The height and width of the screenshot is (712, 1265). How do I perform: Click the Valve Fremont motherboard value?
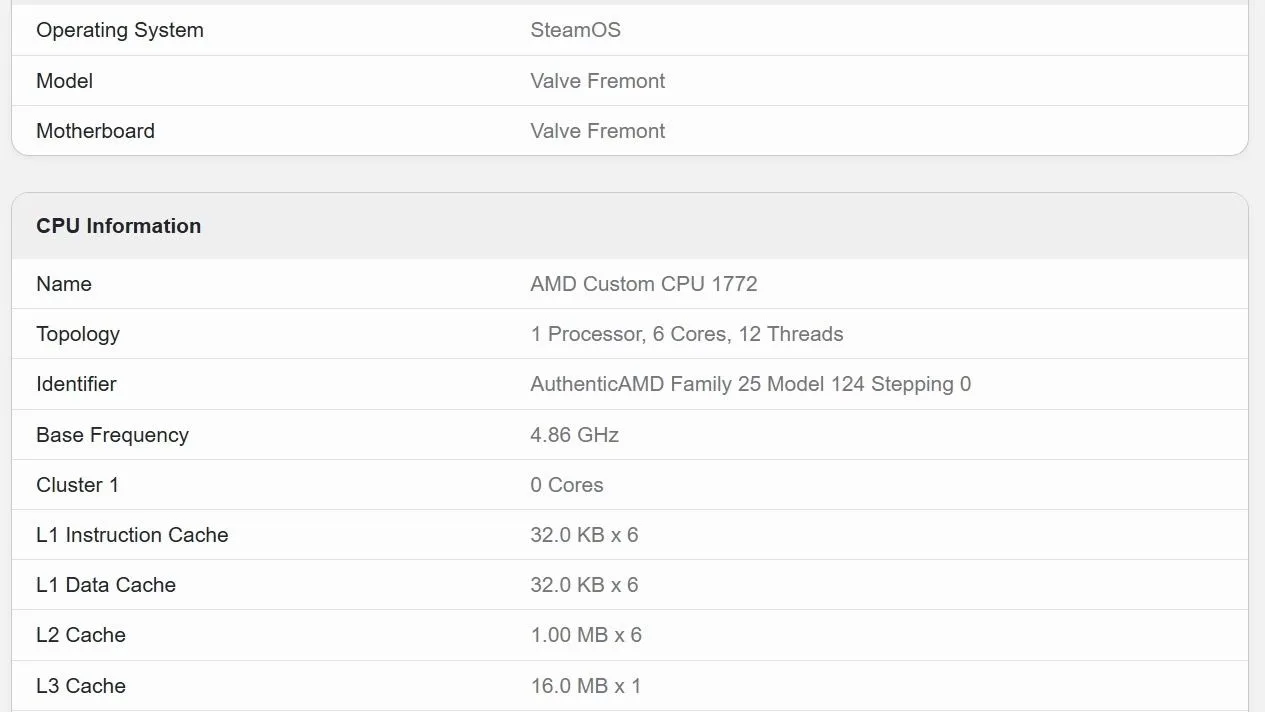(597, 131)
